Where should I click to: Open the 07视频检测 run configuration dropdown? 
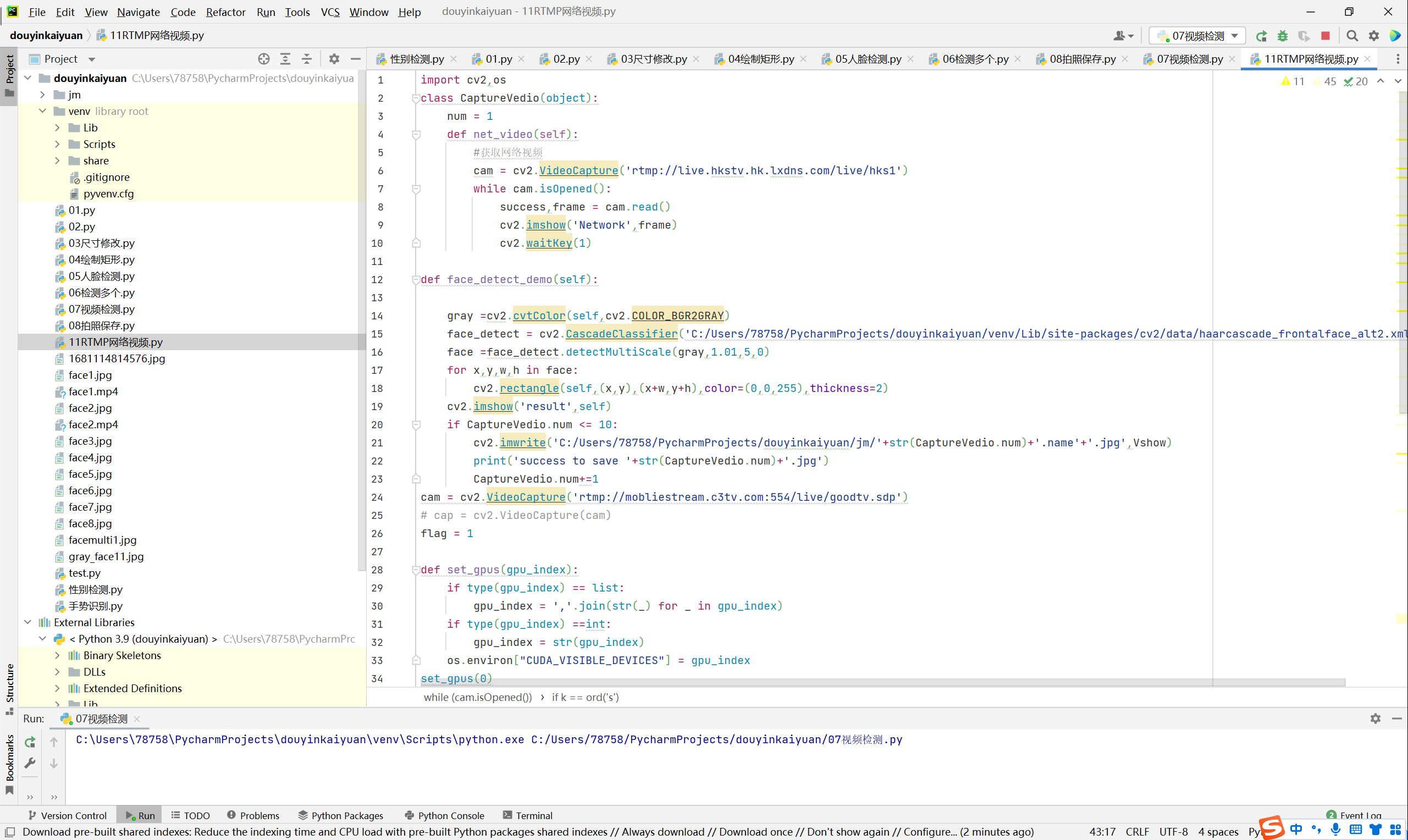1197,36
